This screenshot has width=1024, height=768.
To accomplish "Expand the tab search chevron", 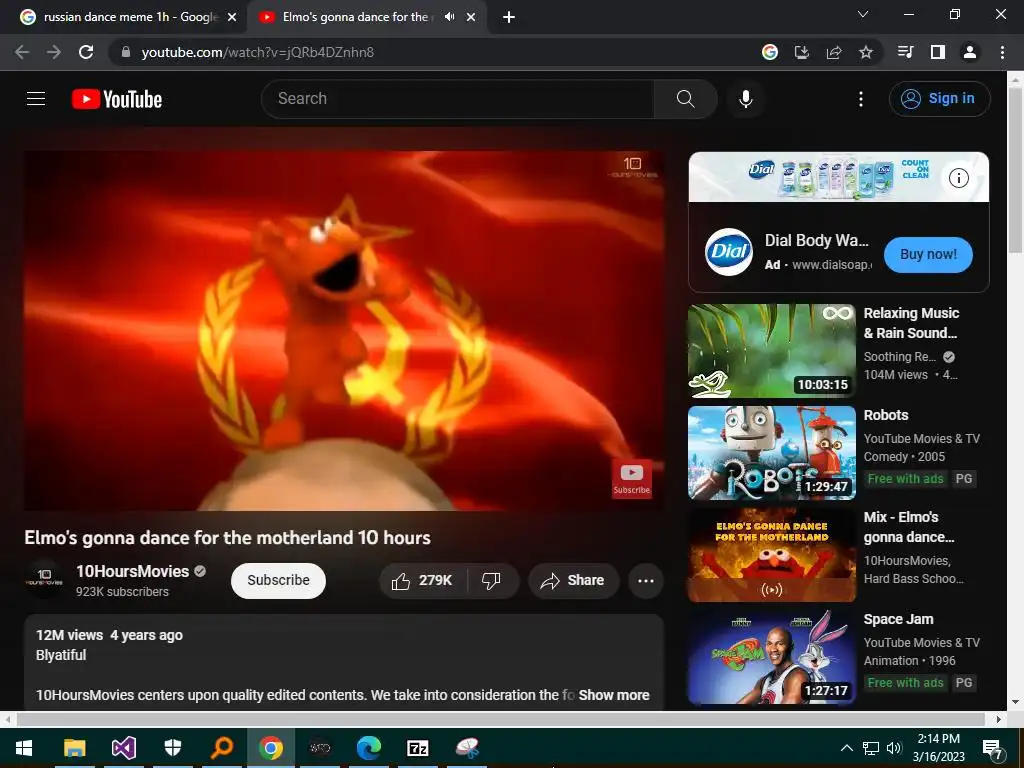I will coord(863,14).
